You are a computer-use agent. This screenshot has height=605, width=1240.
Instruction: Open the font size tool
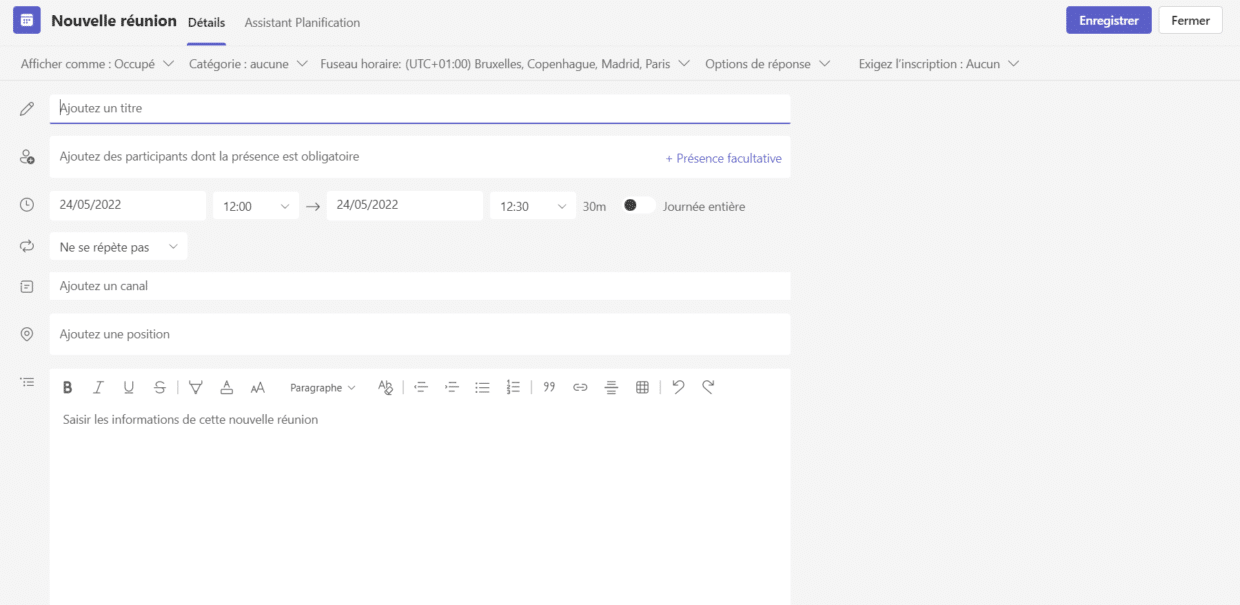pyautogui.click(x=258, y=388)
